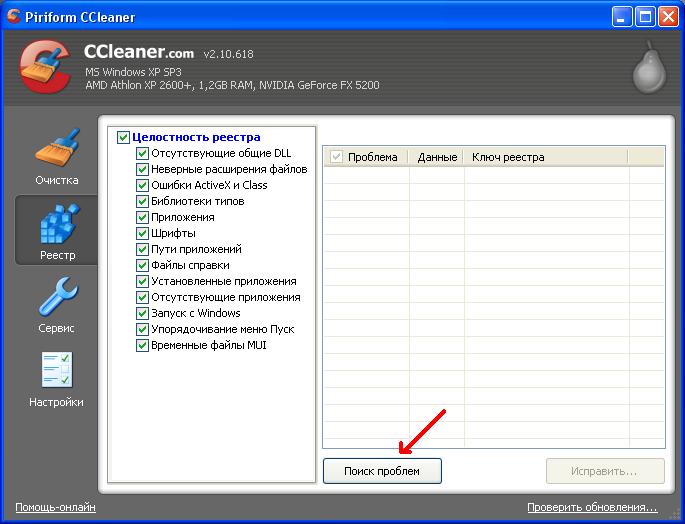Select the Реестр registry cubes icon
Screen dimensions: 685x524
coord(57,223)
